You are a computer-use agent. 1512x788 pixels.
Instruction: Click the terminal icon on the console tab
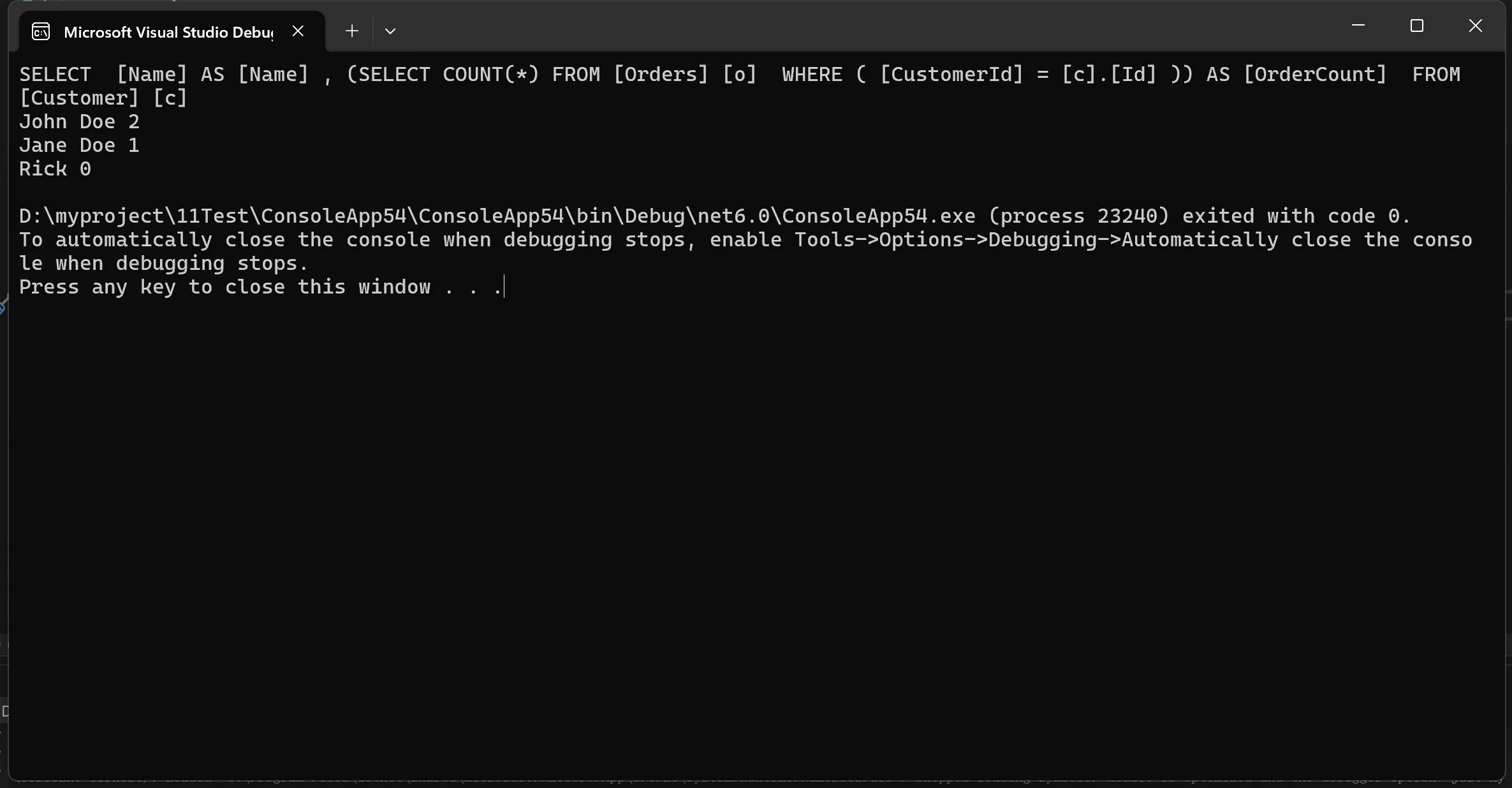point(41,31)
